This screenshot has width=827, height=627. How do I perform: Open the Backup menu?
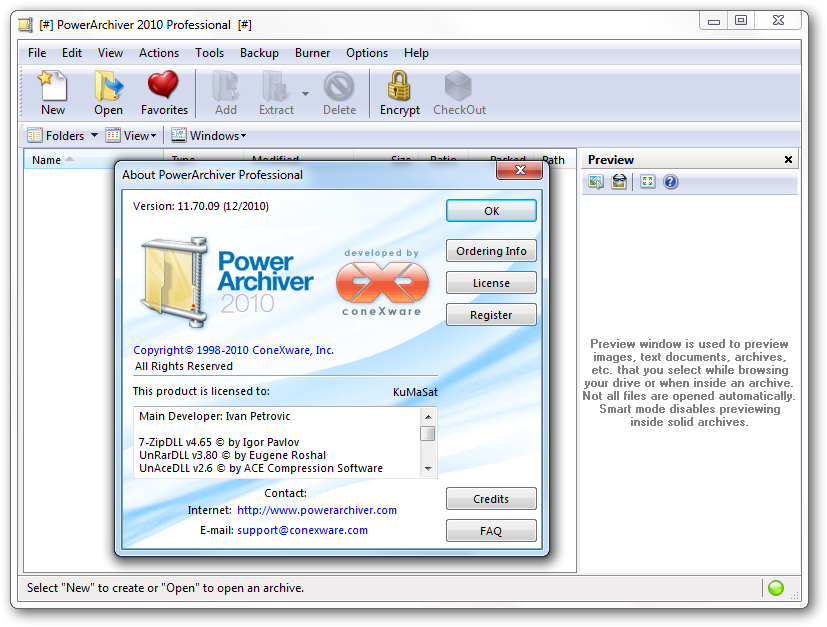pos(259,53)
